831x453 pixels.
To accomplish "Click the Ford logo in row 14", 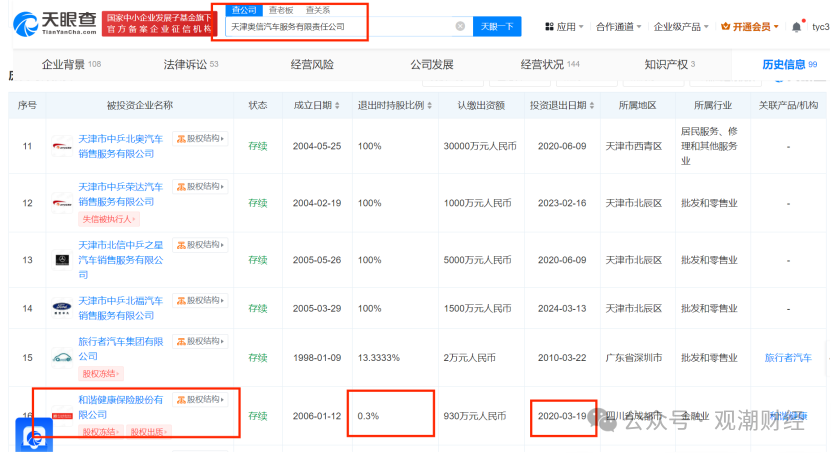I will click(x=62, y=308).
